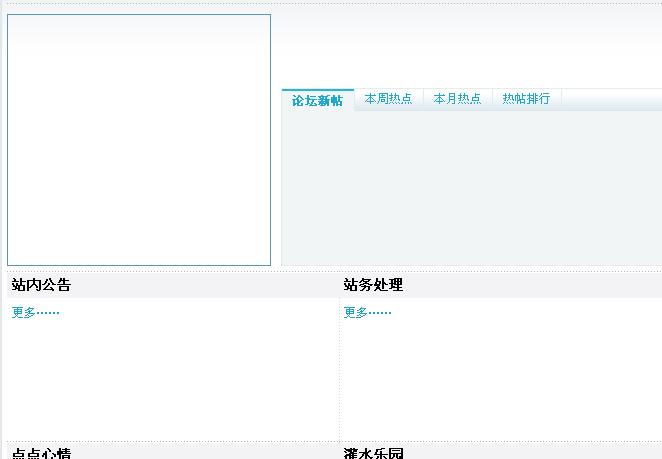662x459 pixels.
Task: Select the 论坛新帖 tab
Action: click(x=317, y=100)
